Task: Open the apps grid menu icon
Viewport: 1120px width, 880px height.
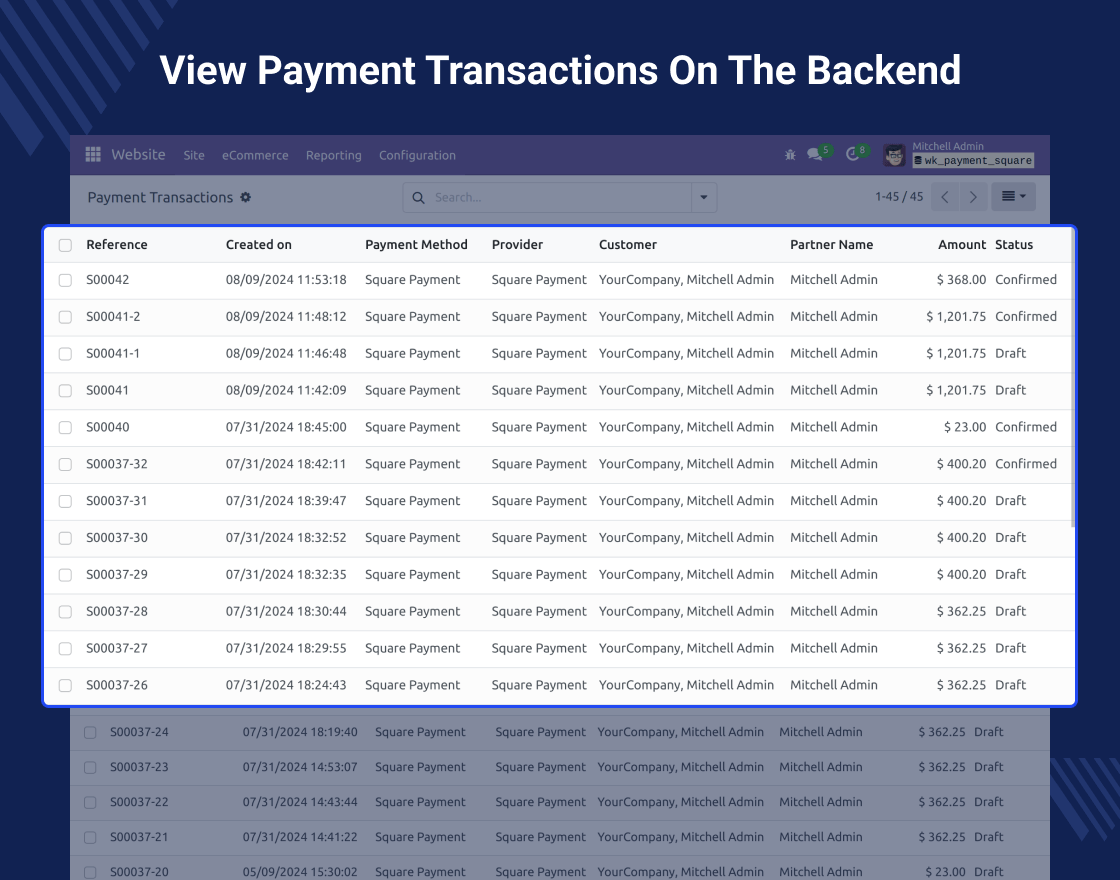Action: pos(93,154)
